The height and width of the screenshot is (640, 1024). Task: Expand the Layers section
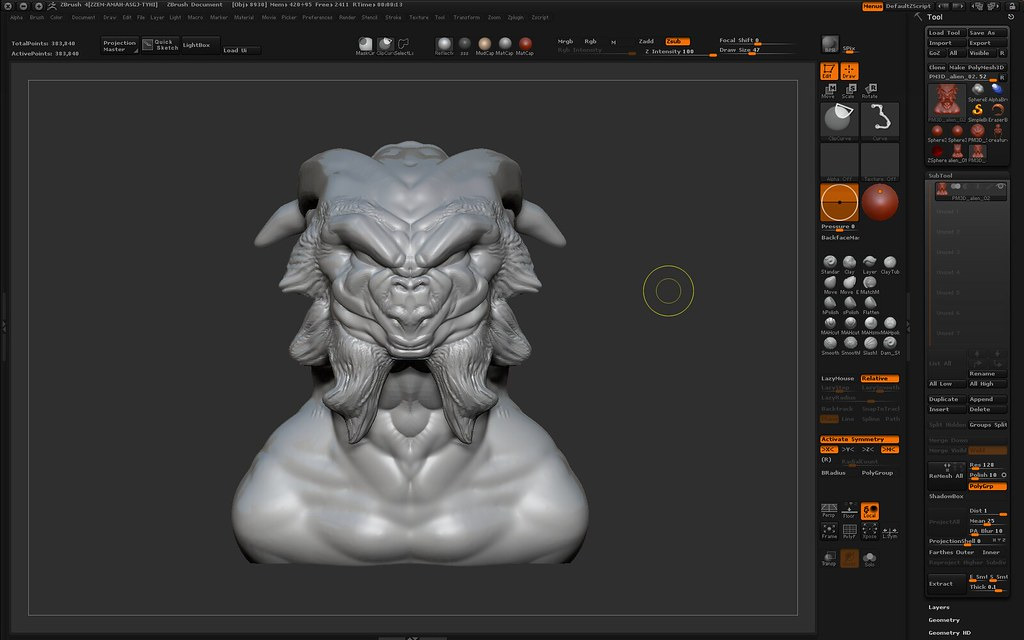click(x=939, y=607)
